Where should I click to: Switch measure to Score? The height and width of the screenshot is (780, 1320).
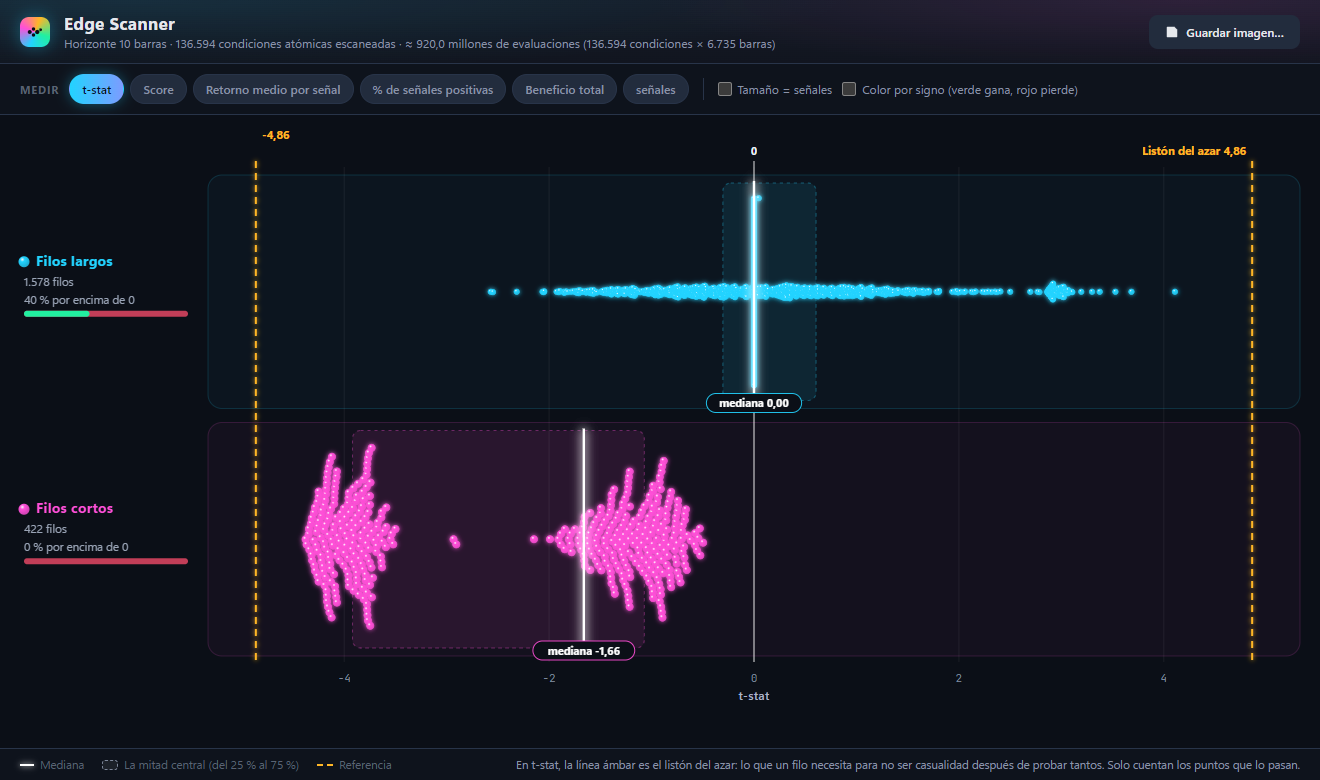158,89
